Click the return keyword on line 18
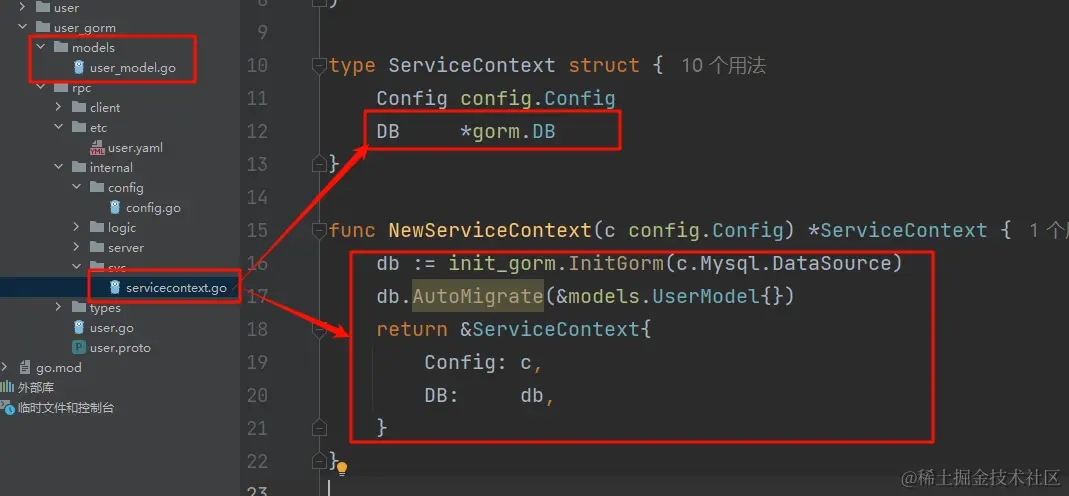 (412, 329)
